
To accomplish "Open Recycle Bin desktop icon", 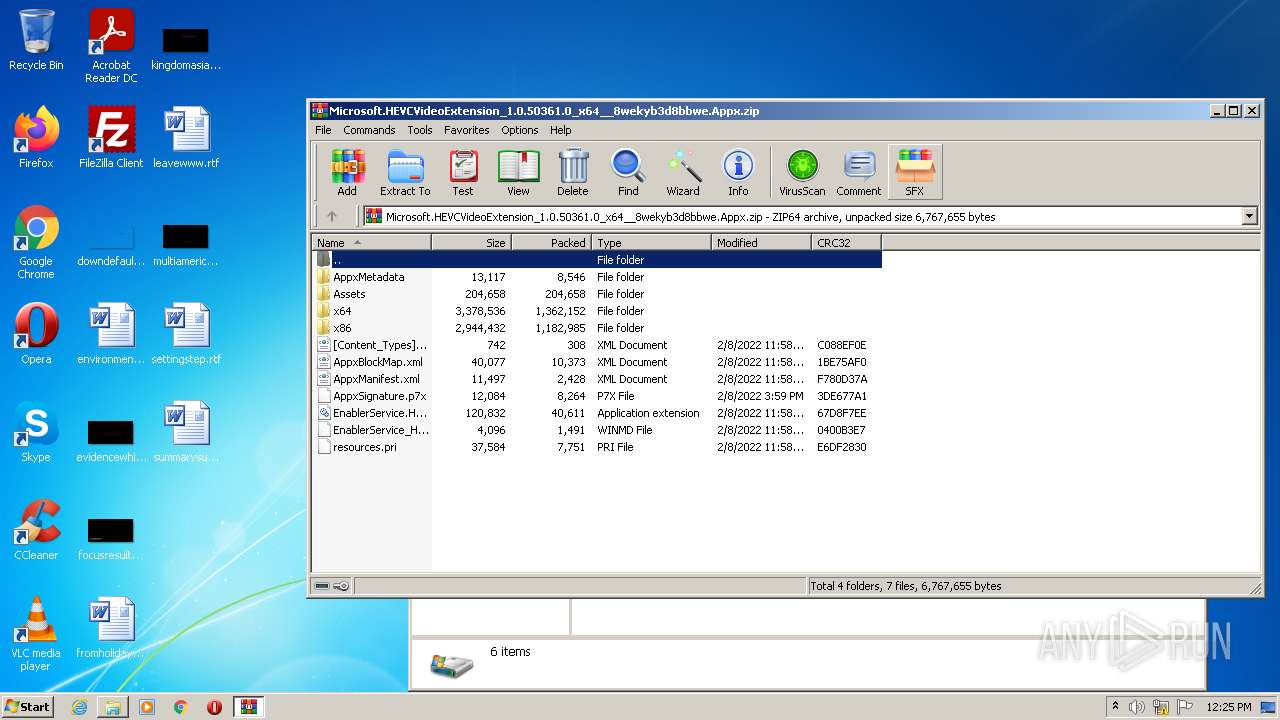I will coord(36,40).
